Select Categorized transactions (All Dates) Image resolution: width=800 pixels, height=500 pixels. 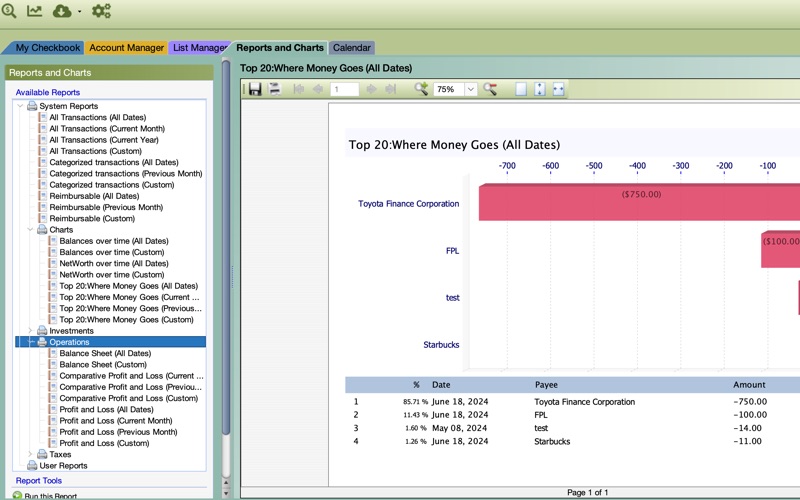[114, 162]
